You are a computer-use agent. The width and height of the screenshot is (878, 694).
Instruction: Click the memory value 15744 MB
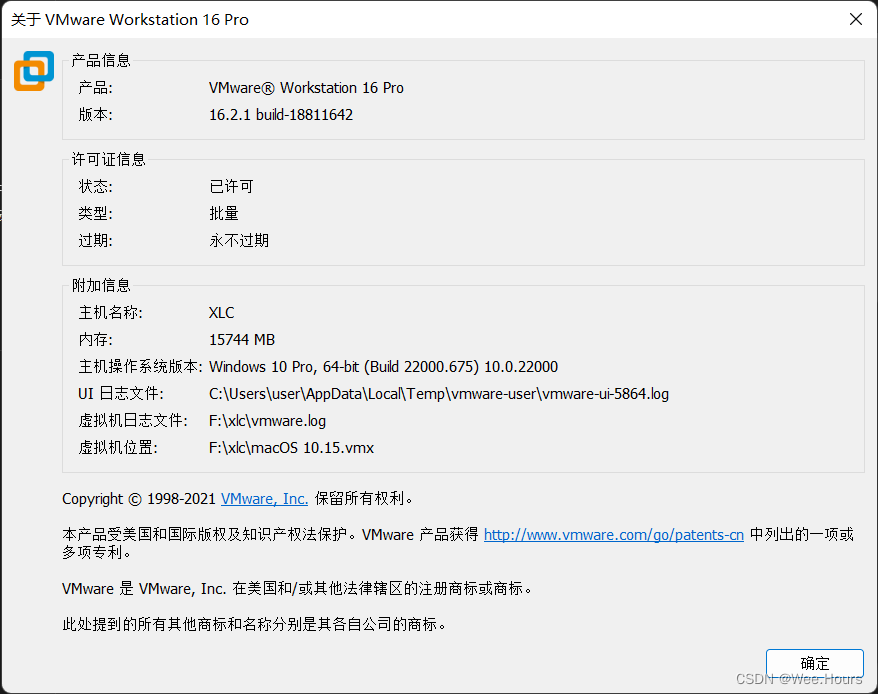(x=242, y=339)
